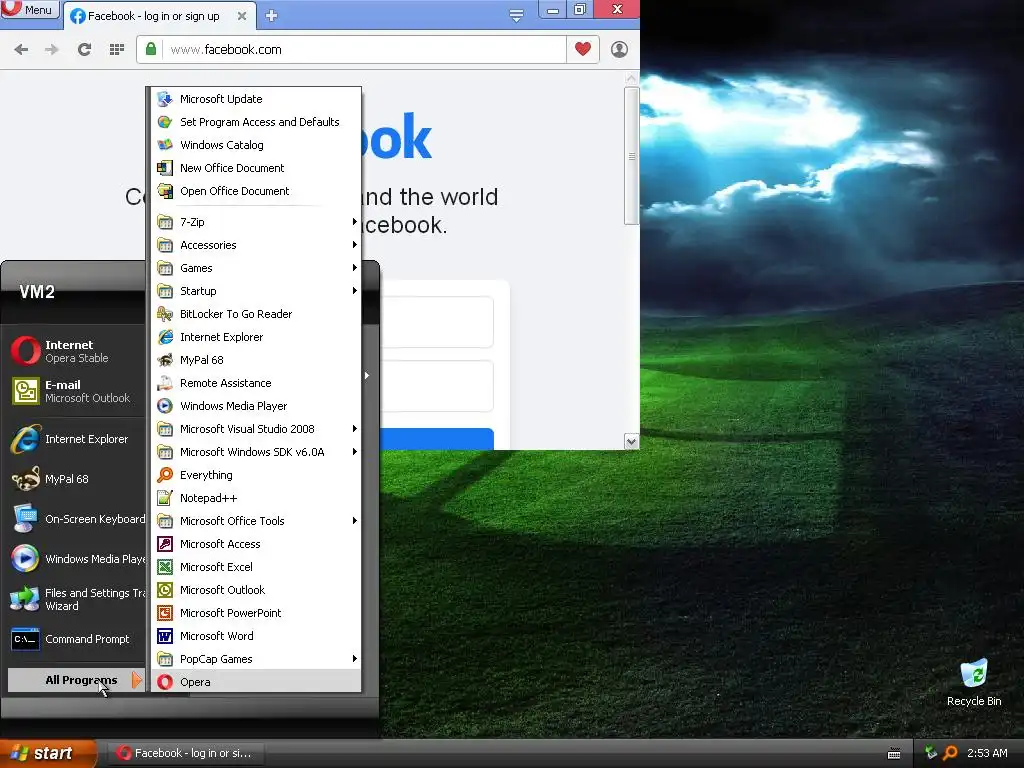Click the Microsoft PowerPoint icon

165,613
